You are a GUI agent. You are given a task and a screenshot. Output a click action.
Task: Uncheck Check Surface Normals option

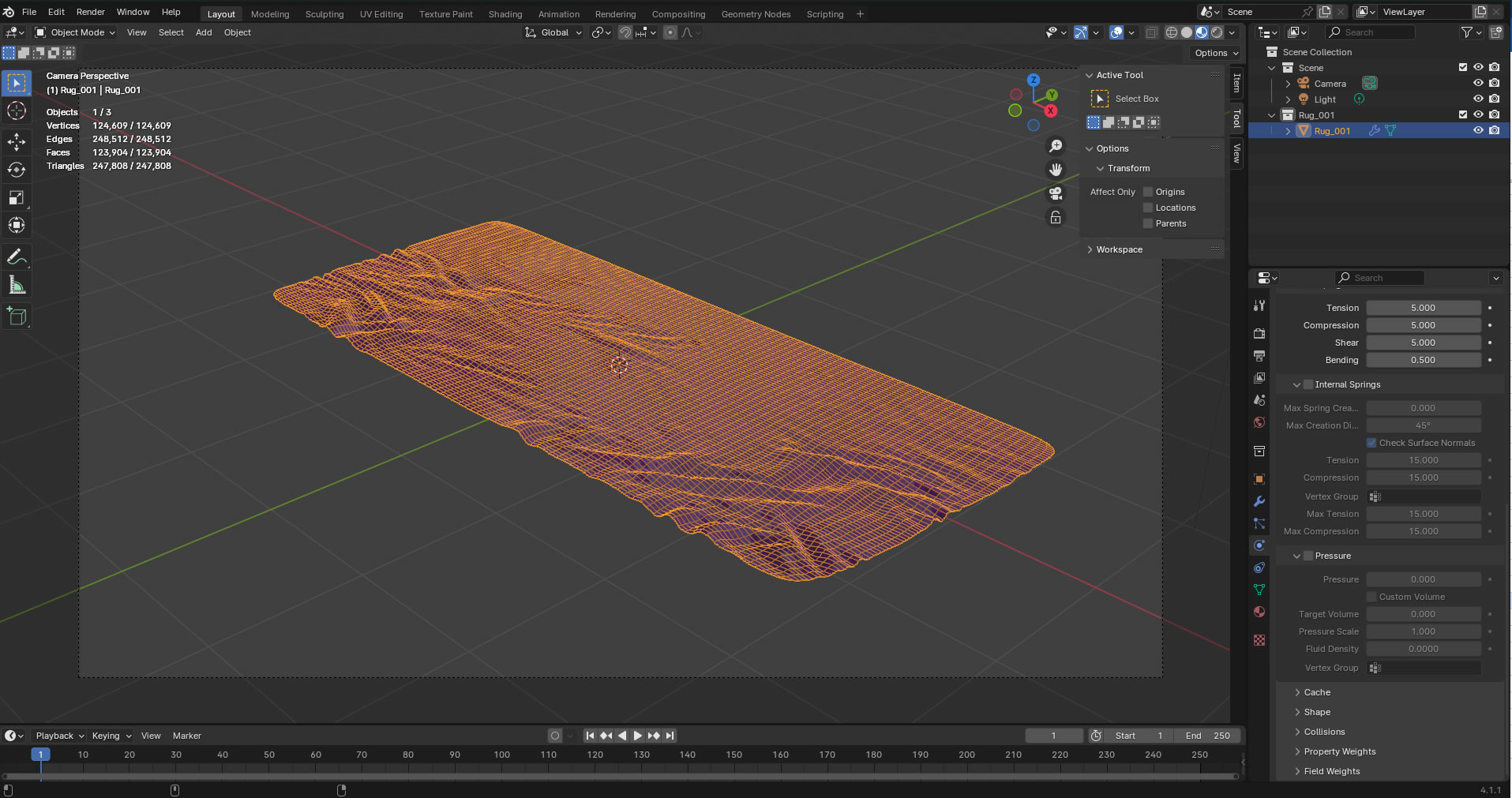click(x=1371, y=443)
